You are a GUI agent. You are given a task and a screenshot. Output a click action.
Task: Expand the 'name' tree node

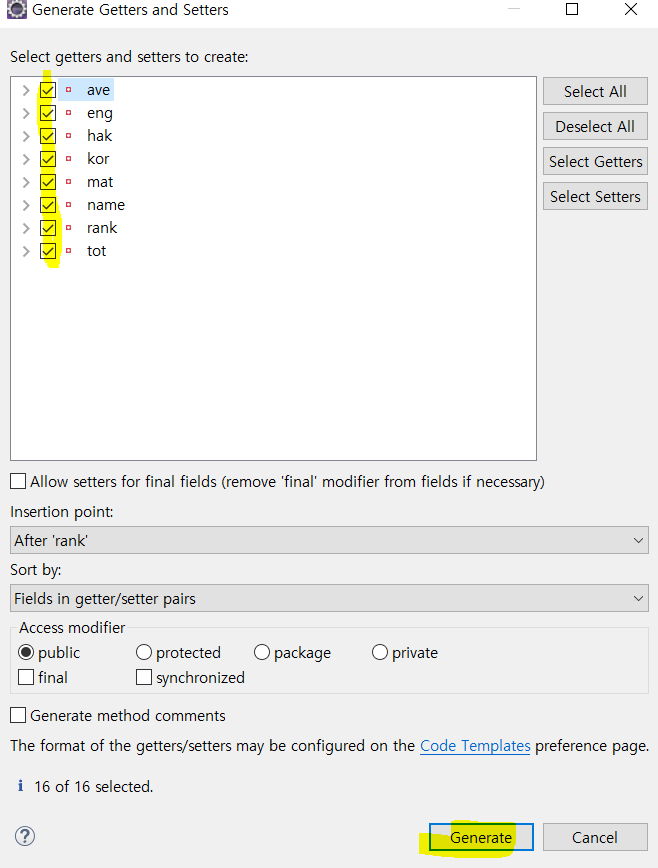(x=25, y=205)
